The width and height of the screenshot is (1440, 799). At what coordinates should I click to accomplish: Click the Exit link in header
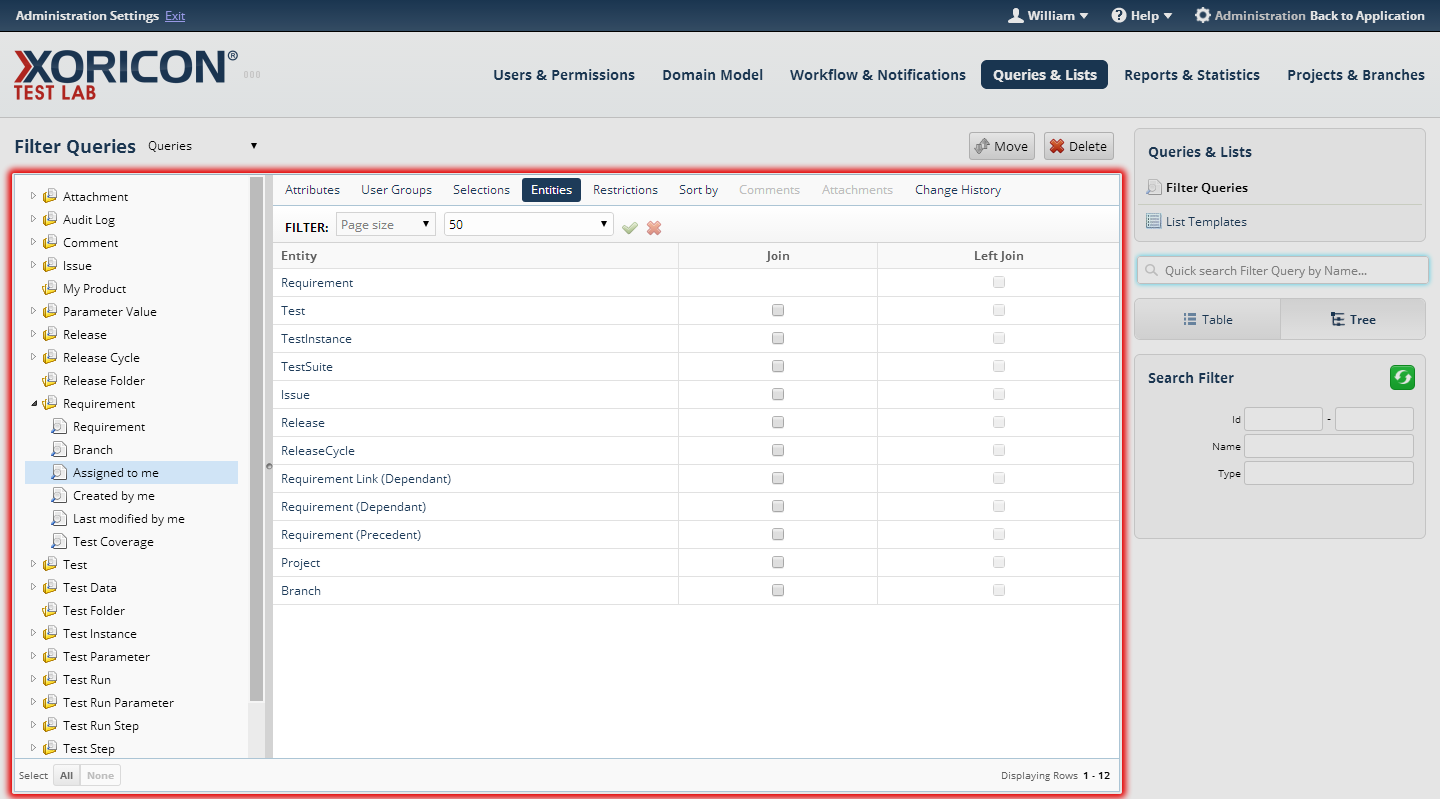(x=175, y=16)
